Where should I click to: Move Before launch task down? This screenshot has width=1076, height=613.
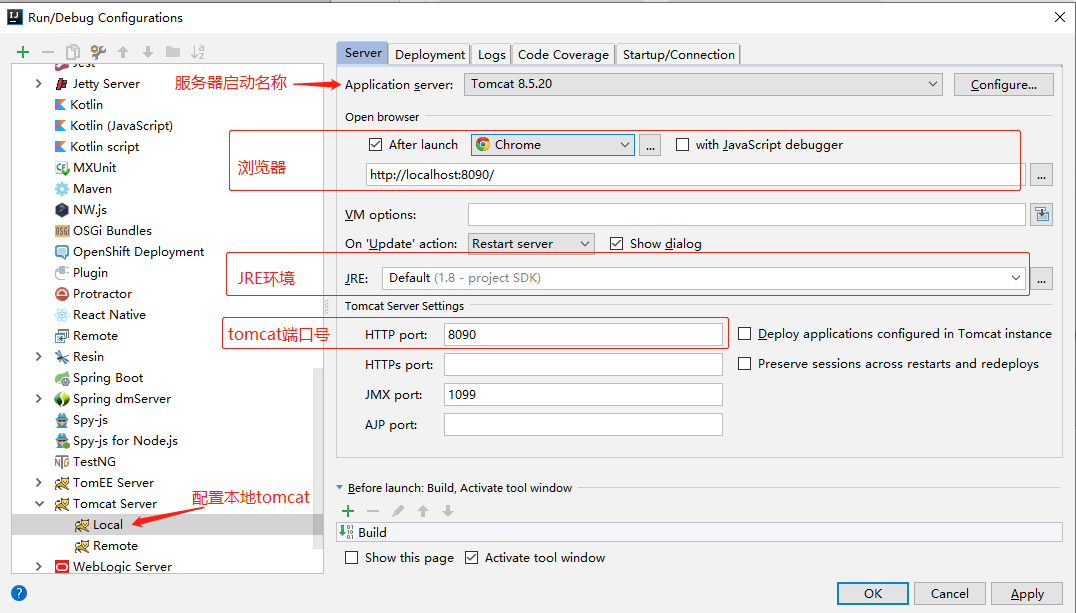pos(448,511)
